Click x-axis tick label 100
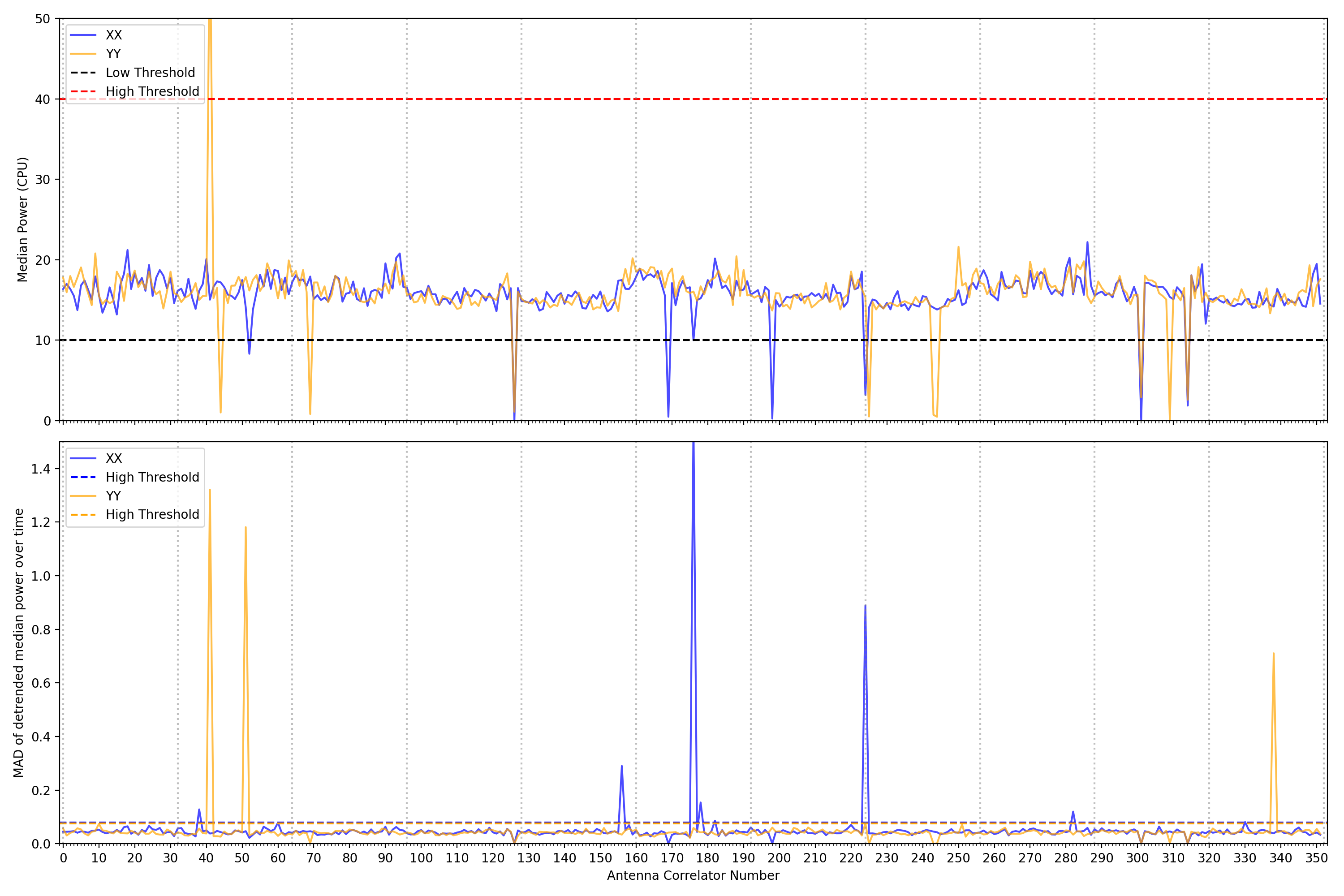Image resolution: width=1344 pixels, height=896 pixels. pyautogui.click(x=421, y=858)
